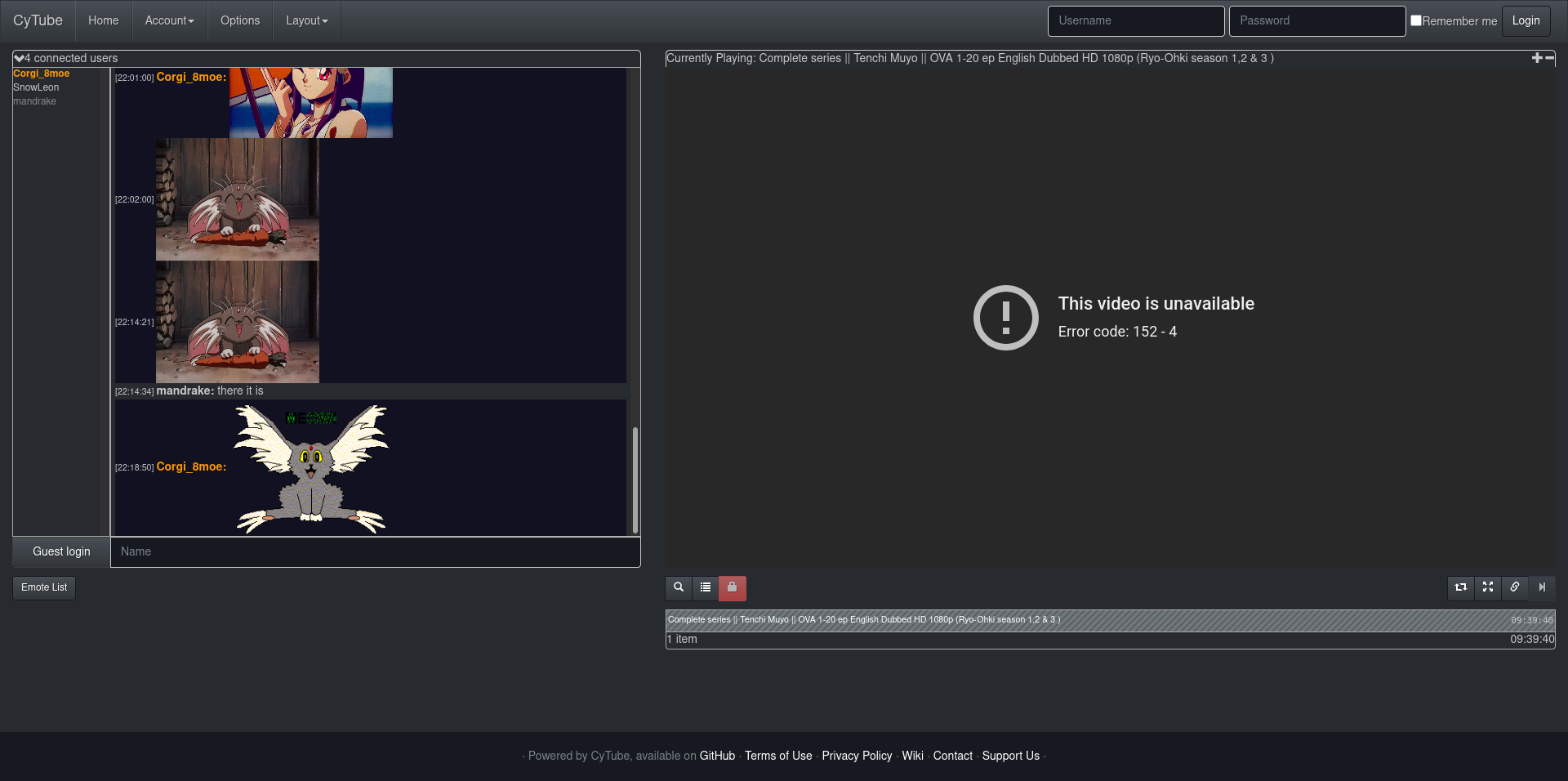Follow the GitHub footer link
1568x781 pixels.
[x=717, y=756]
